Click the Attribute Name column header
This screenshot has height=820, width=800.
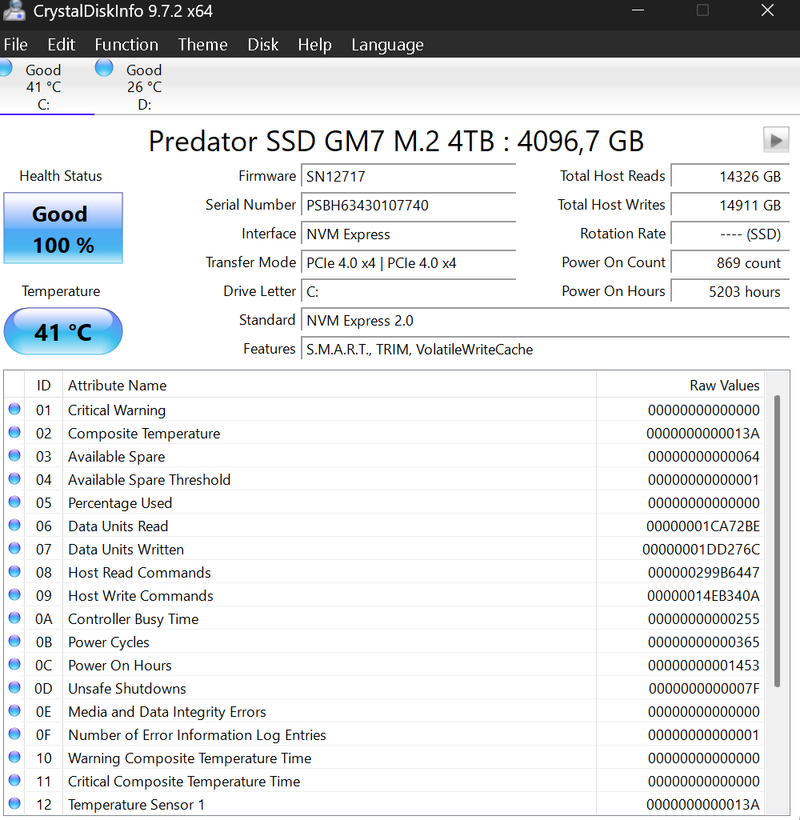pyautogui.click(x=329, y=385)
